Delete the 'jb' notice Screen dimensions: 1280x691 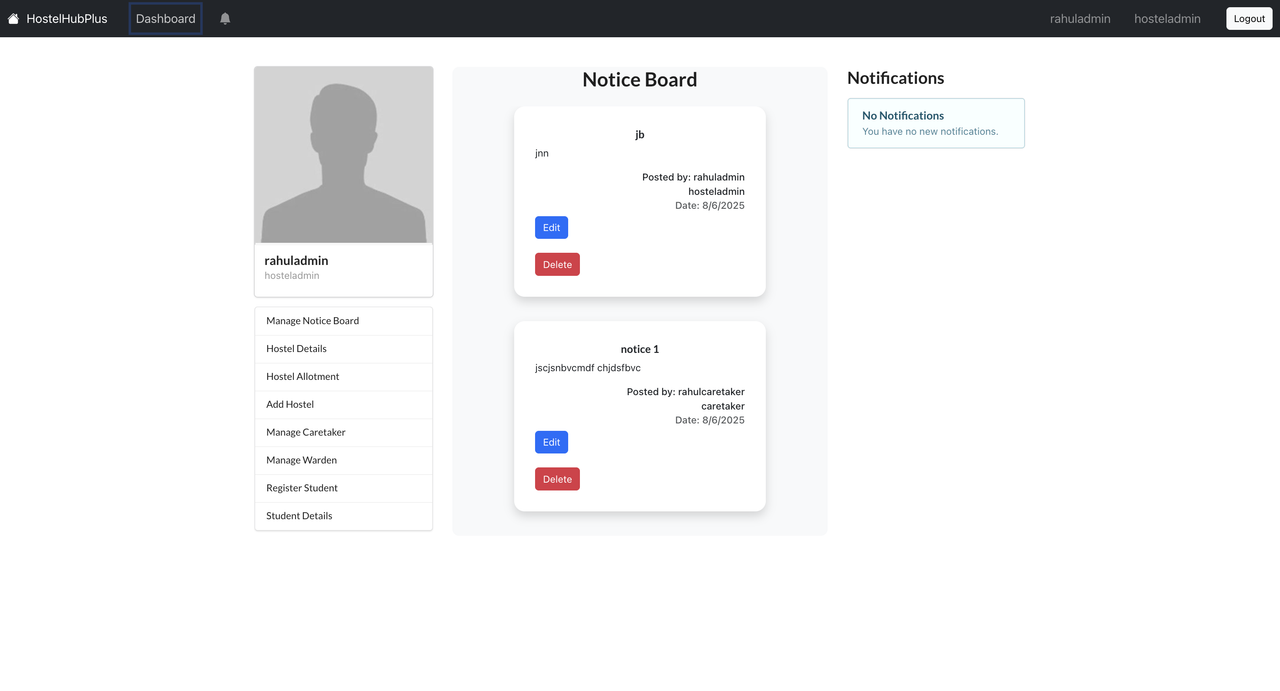pyautogui.click(x=557, y=265)
